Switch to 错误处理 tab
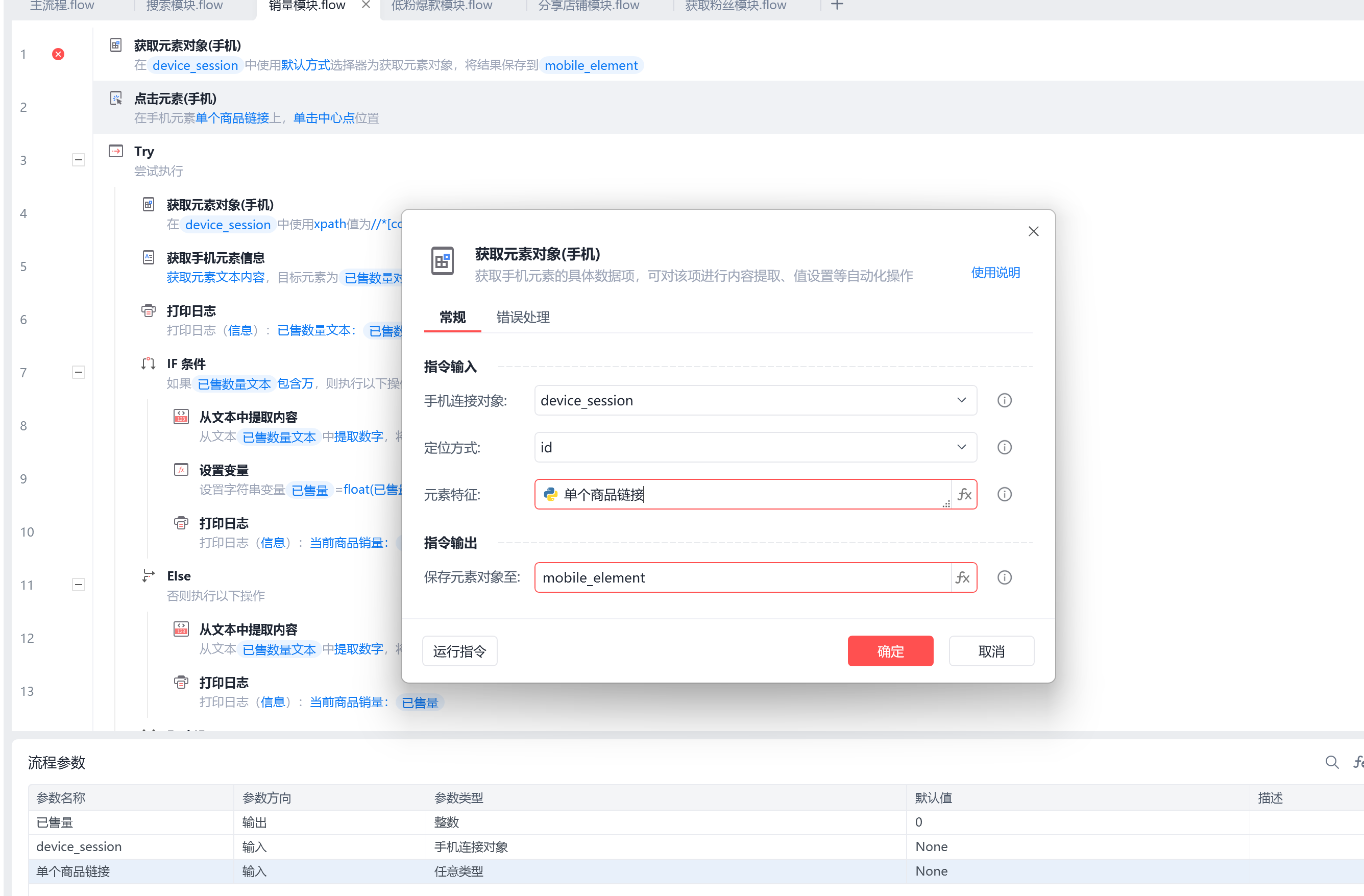1364x896 pixels. coord(522,317)
